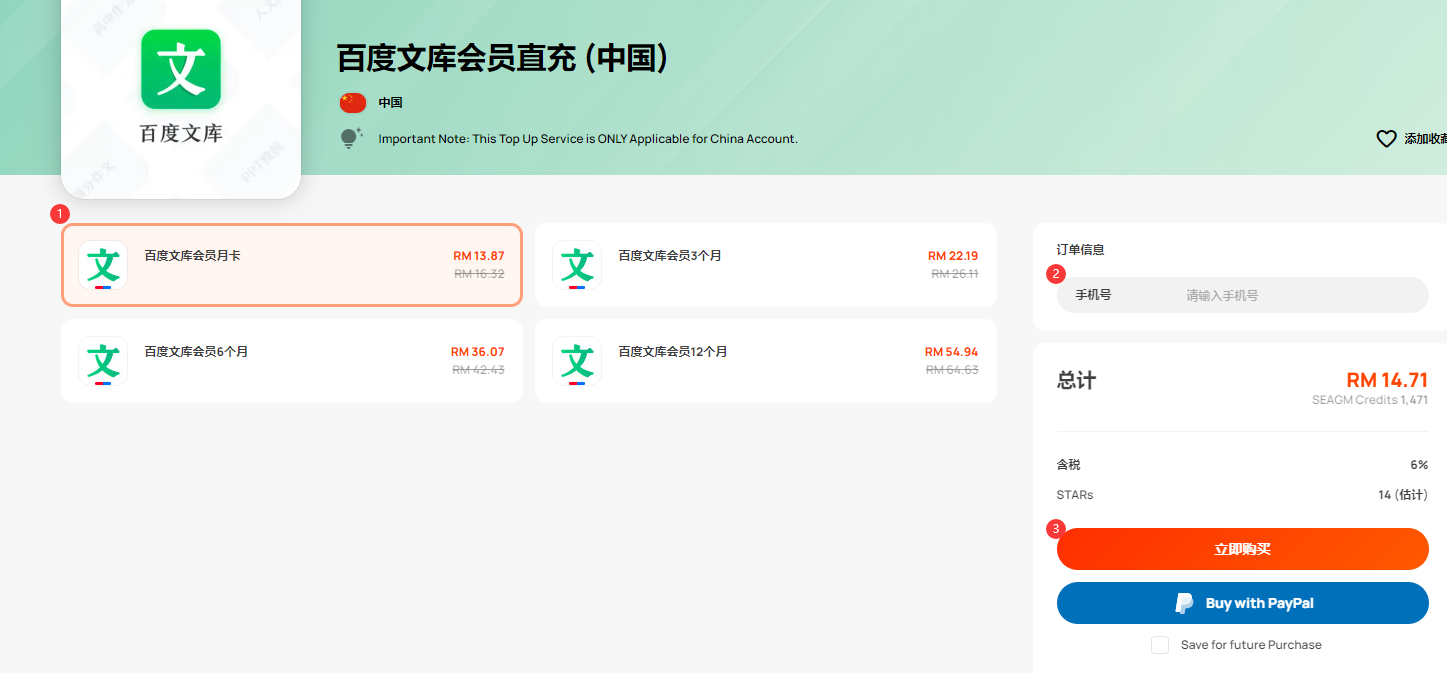Click the China flag icon
The width and height of the screenshot is (1447, 673).
pos(353,103)
